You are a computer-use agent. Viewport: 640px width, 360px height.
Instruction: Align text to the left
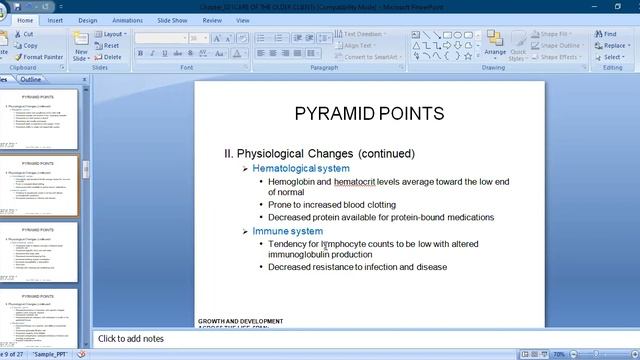260,53
